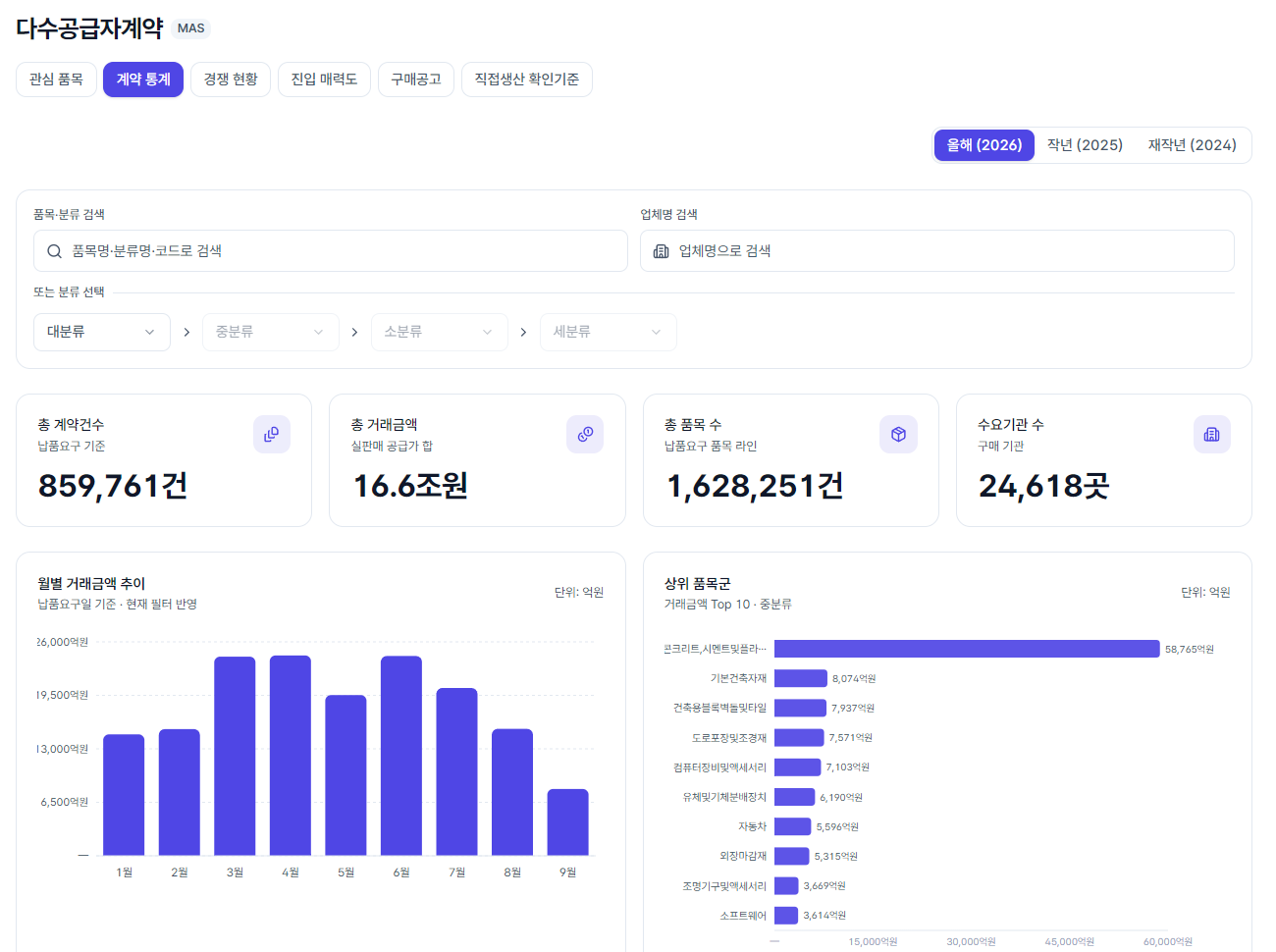Focus the 품목명·분류명·코드로 검색 field
Image resolution: width=1276 pixels, height=952 pixels.
[x=331, y=251]
